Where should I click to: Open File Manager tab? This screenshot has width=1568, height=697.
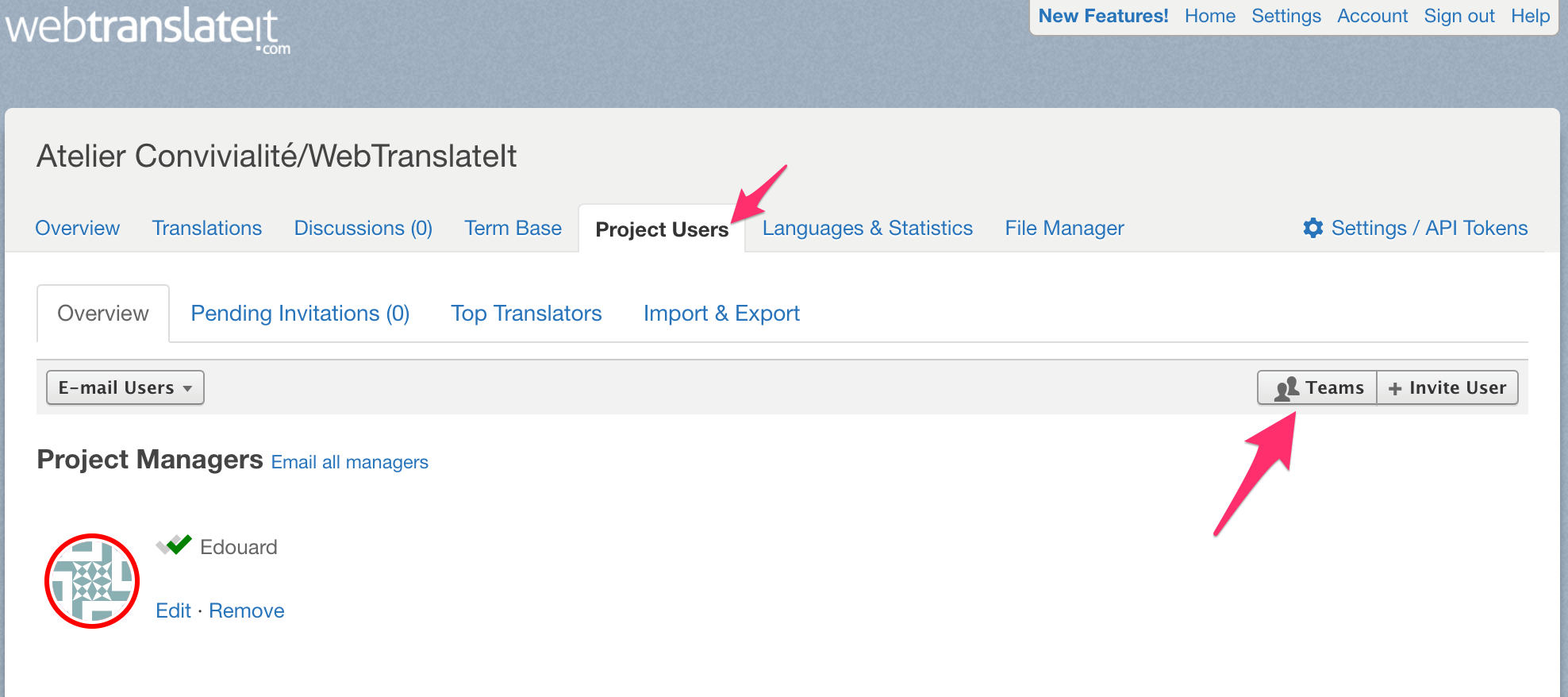point(1064,228)
